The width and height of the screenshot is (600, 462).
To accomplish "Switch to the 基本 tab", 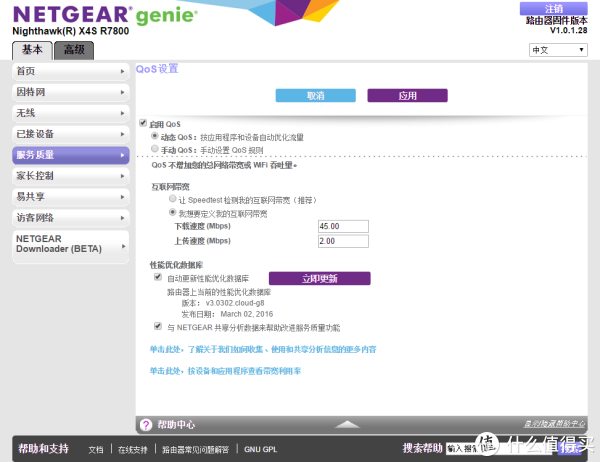I will click(x=32, y=51).
